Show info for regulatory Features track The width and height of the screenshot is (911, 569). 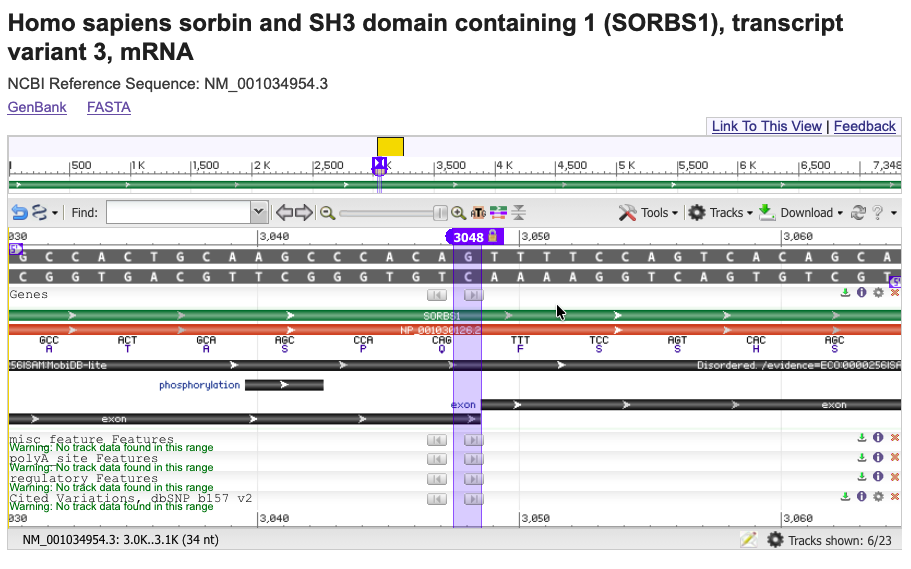click(x=878, y=477)
